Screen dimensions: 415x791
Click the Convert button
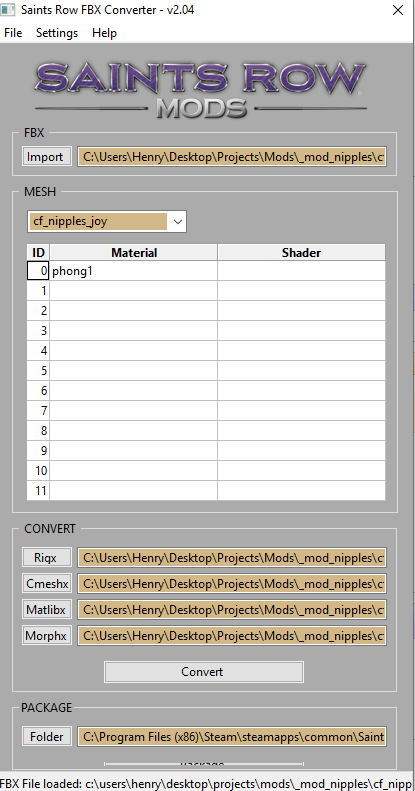point(204,672)
